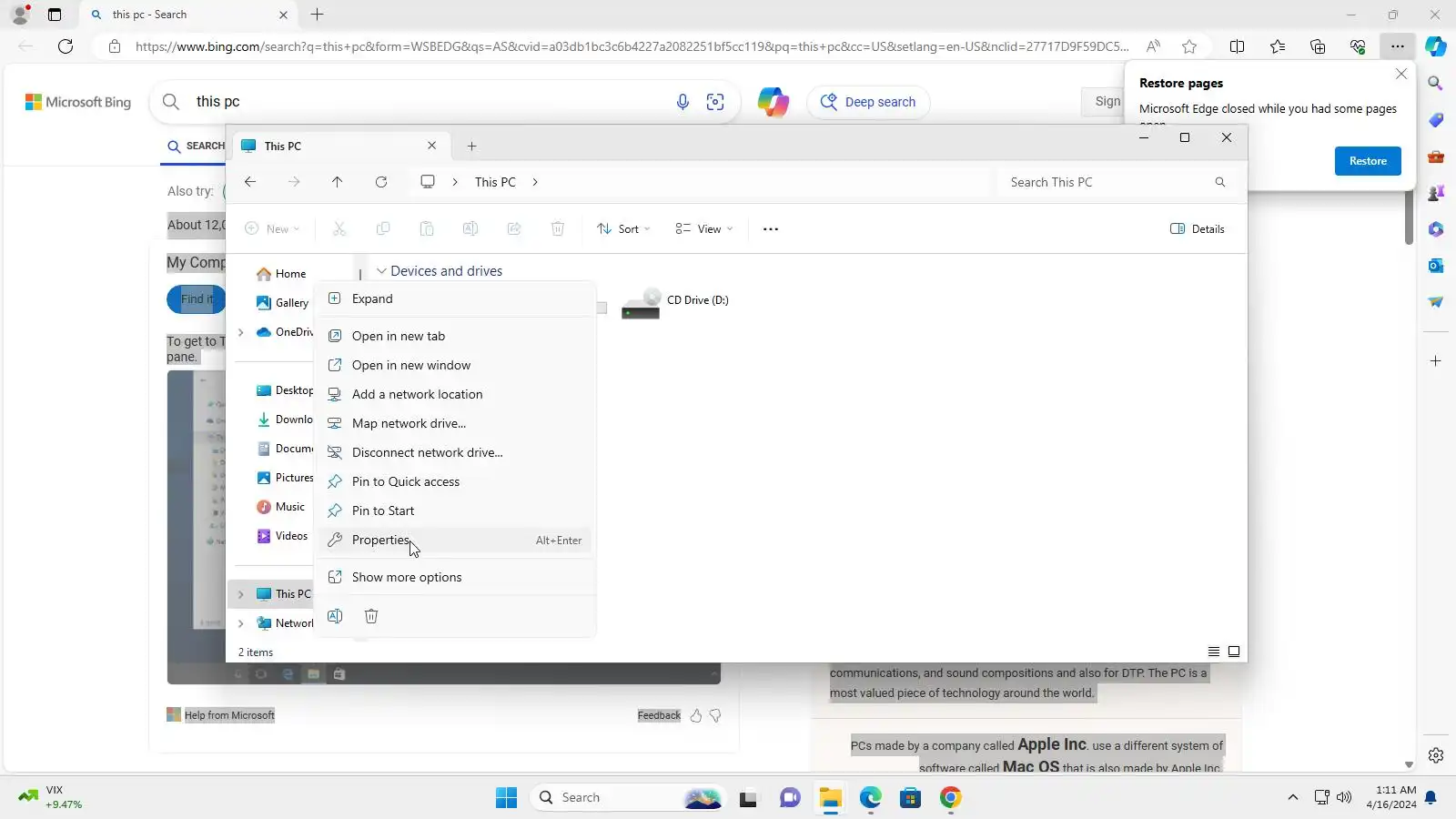
Task: Open Windows Start menu
Action: tap(507, 798)
